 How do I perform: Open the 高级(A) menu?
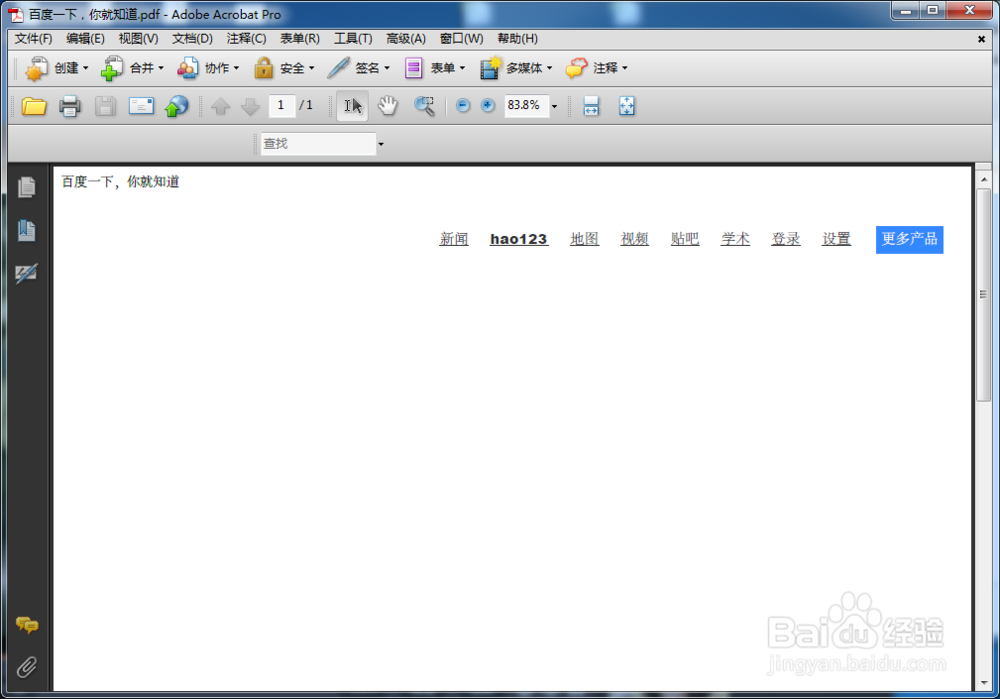(x=406, y=39)
